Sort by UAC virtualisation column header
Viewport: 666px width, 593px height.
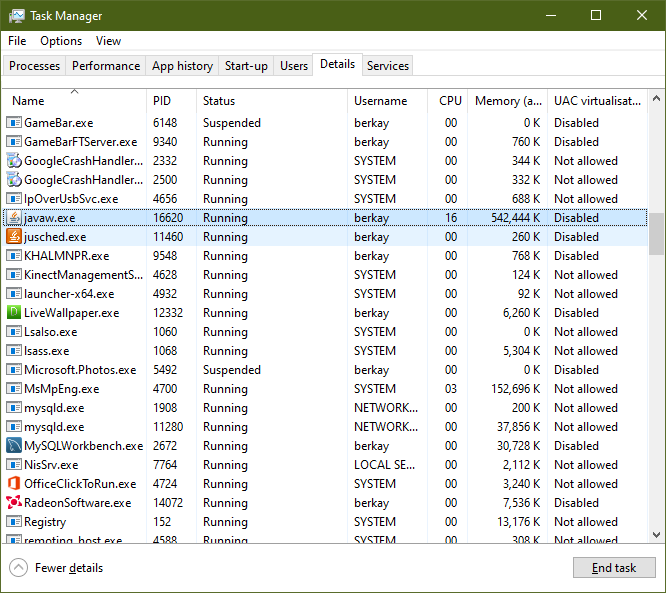[597, 101]
